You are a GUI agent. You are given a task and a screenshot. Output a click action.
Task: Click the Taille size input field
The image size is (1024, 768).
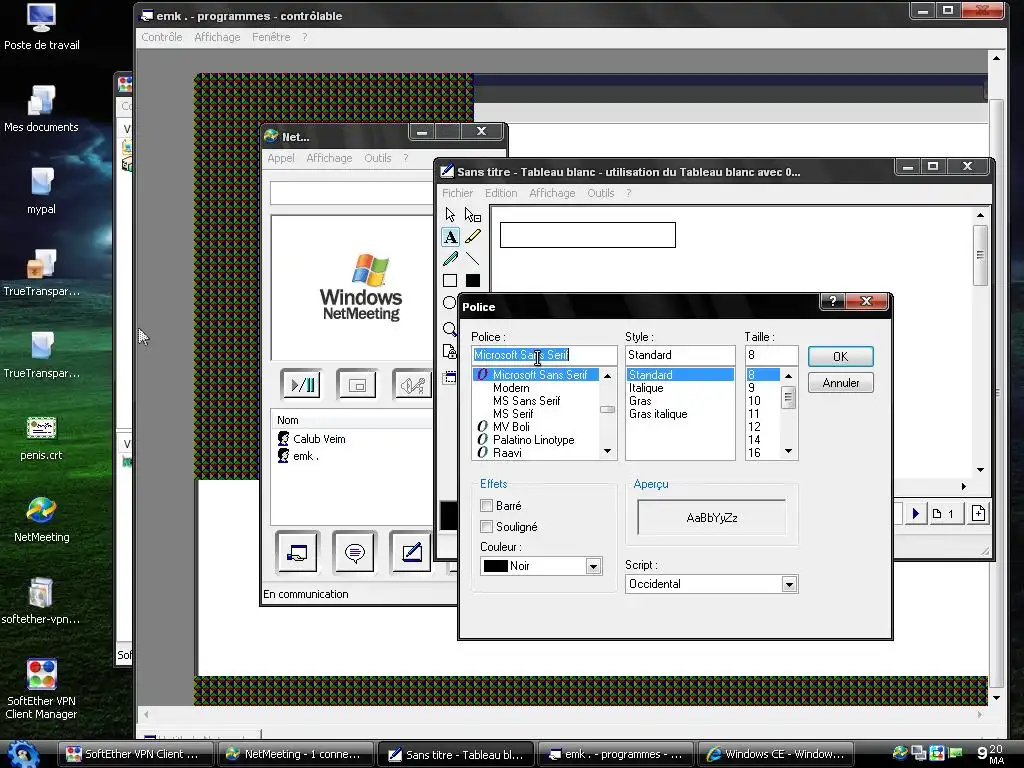pos(771,355)
